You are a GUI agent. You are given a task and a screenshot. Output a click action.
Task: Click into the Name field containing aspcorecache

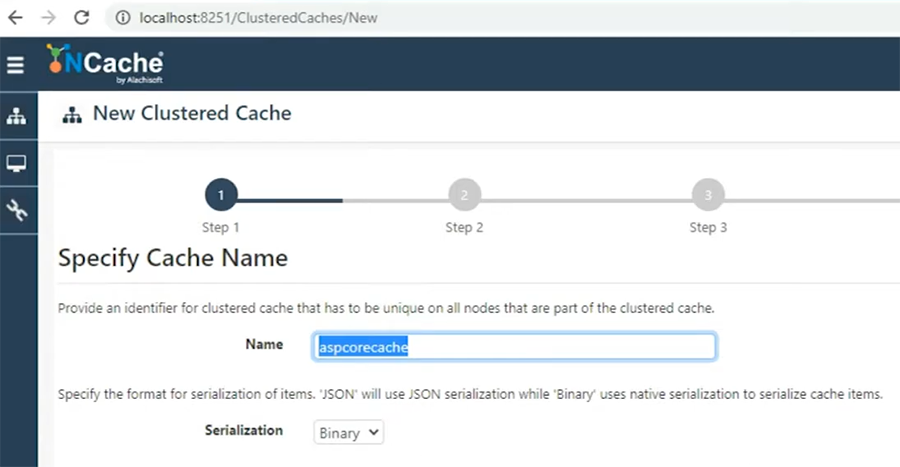[514, 347]
